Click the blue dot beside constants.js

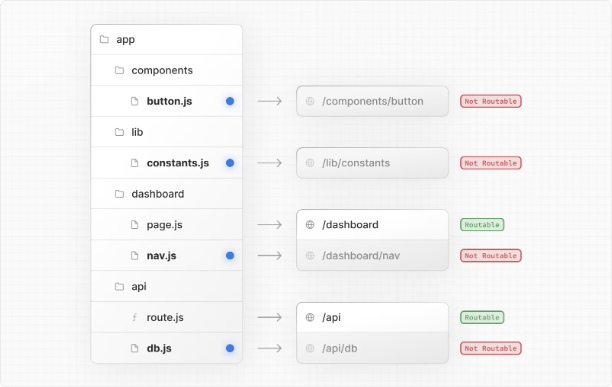click(x=230, y=163)
